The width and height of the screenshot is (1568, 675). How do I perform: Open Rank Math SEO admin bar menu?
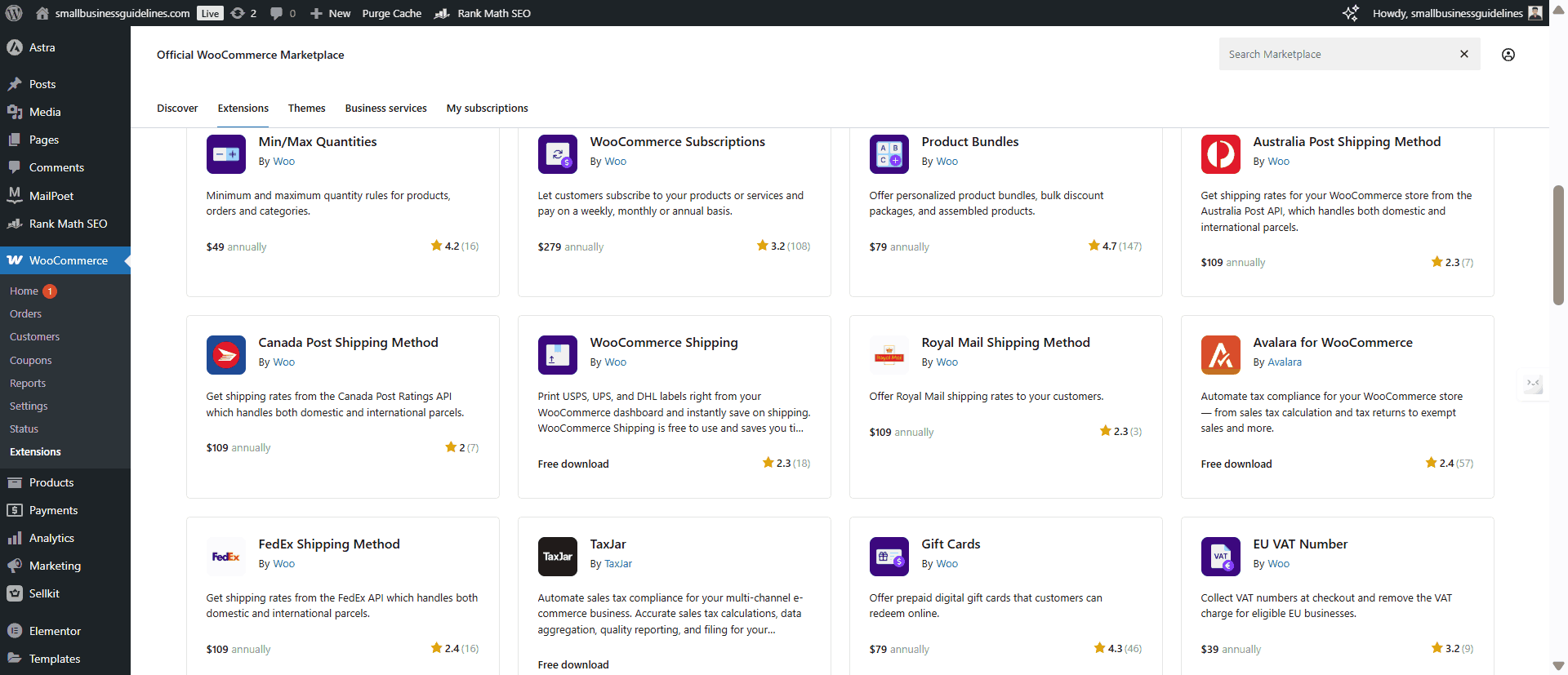[483, 13]
